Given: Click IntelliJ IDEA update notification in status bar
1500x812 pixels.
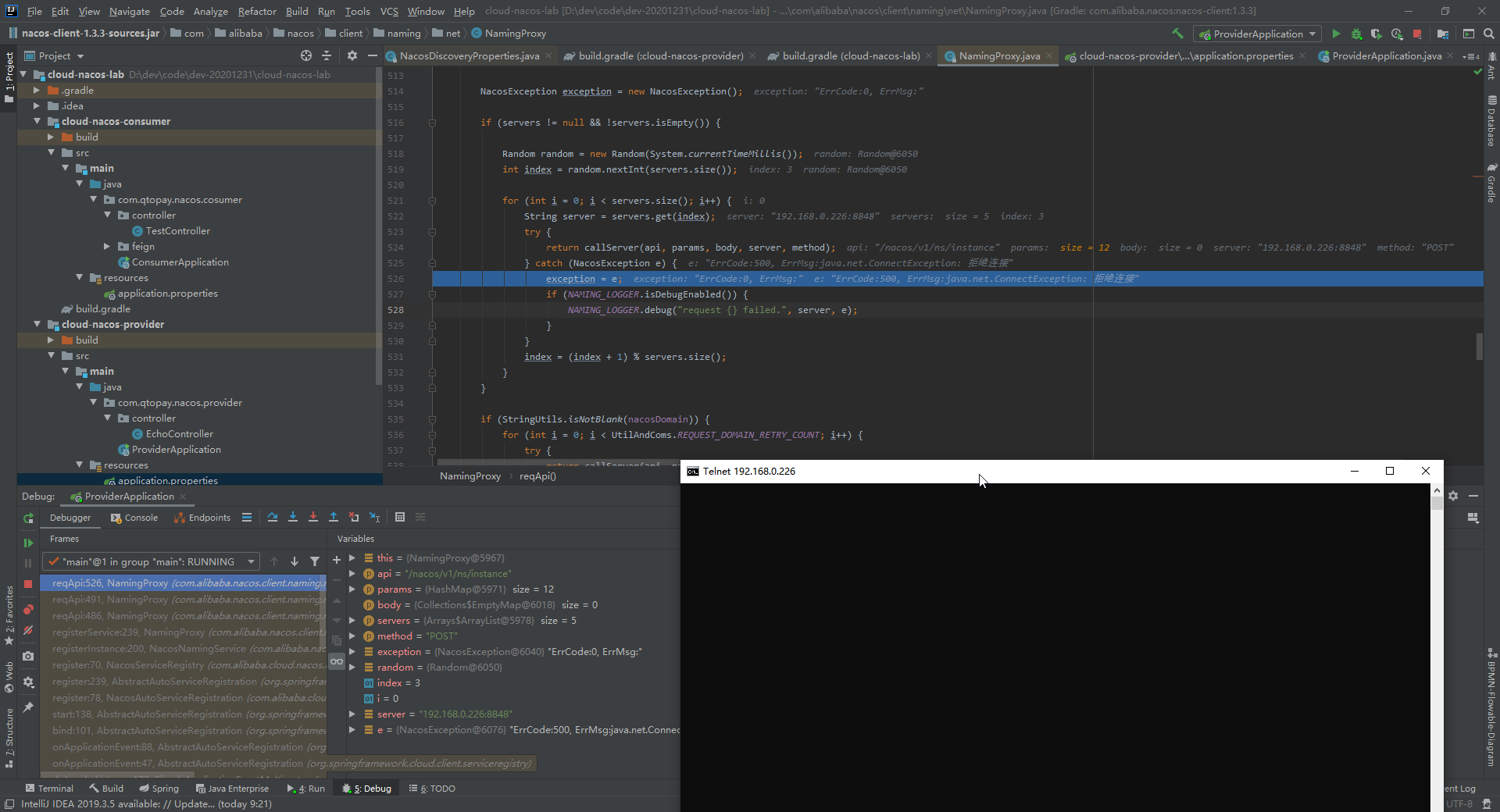Looking at the screenshot, I should click(x=147, y=804).
